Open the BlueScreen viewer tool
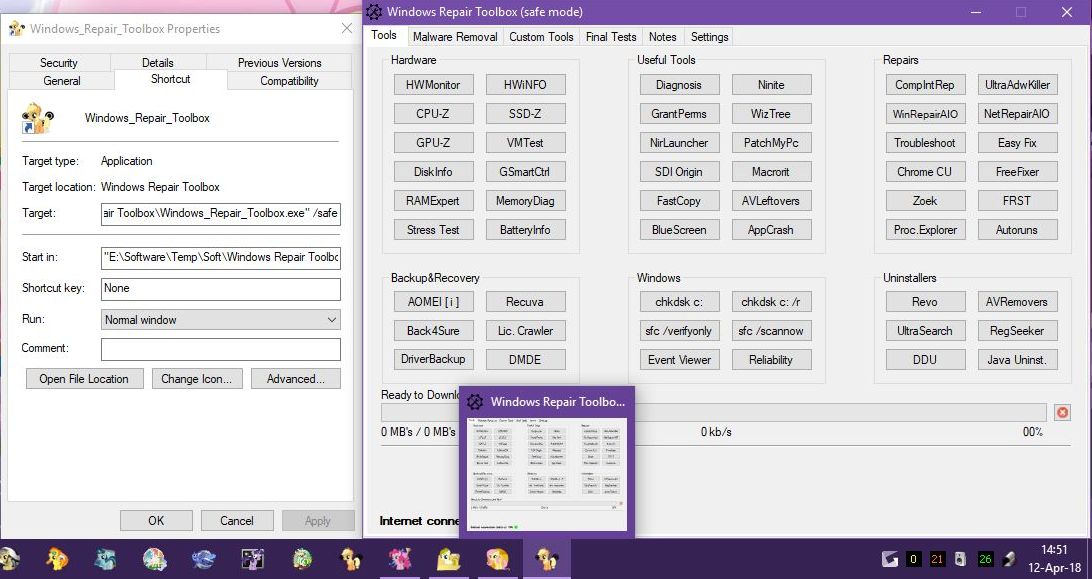Image resolution: width=1092 pixels, height=579 pixels. (x=679, y=230)
